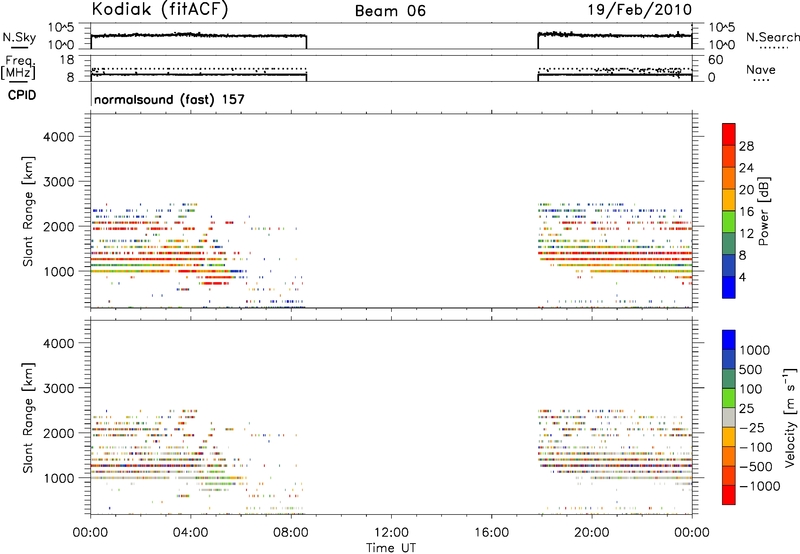This screenshot has width=800, height=554.
Task: Click the power panel 'Slant Range [km]' label
Action: [28, 211]
